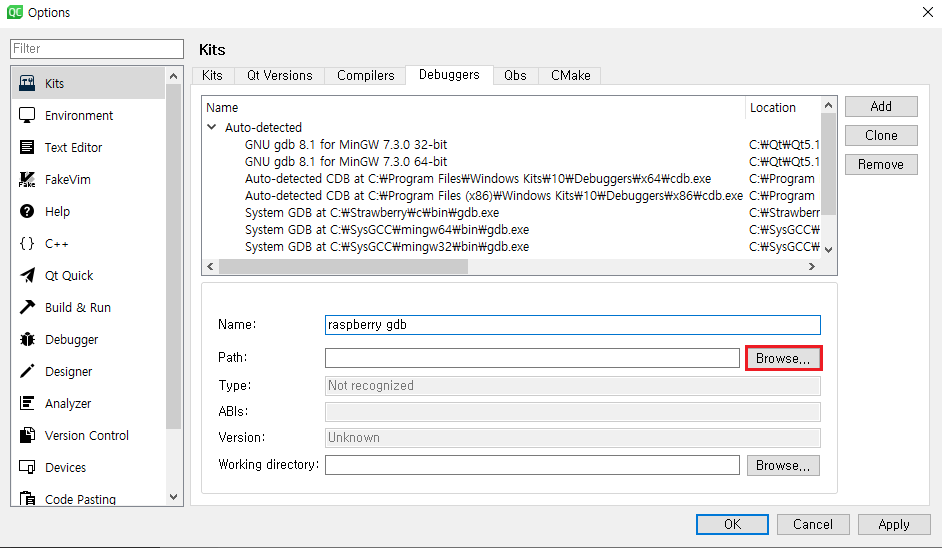Select the Kits monitor icon in sidebar
The width and height of the screenshot is (942, 548).
(x=27, y=83)
